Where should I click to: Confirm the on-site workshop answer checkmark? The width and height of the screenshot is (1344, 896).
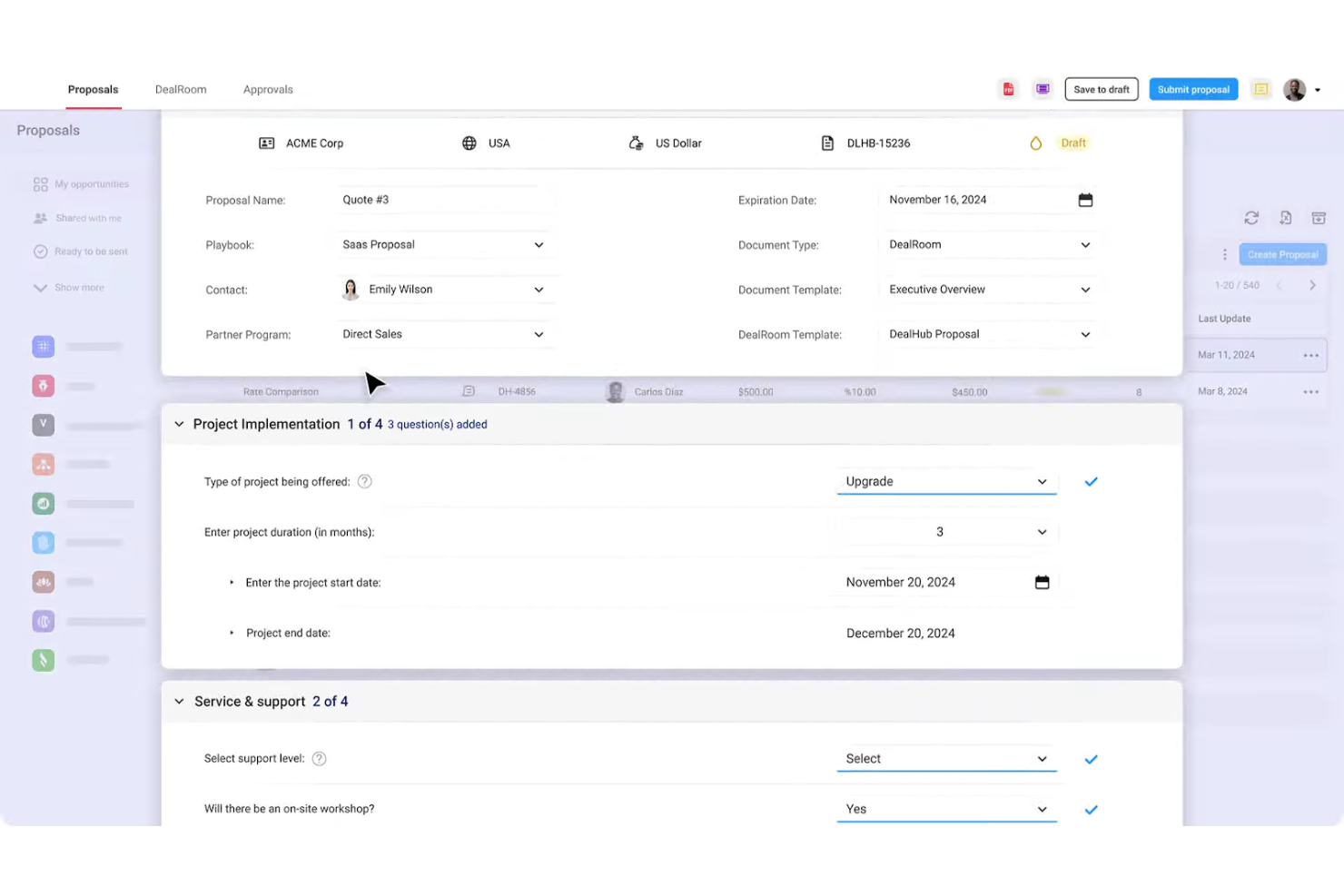pos(1091,809)
